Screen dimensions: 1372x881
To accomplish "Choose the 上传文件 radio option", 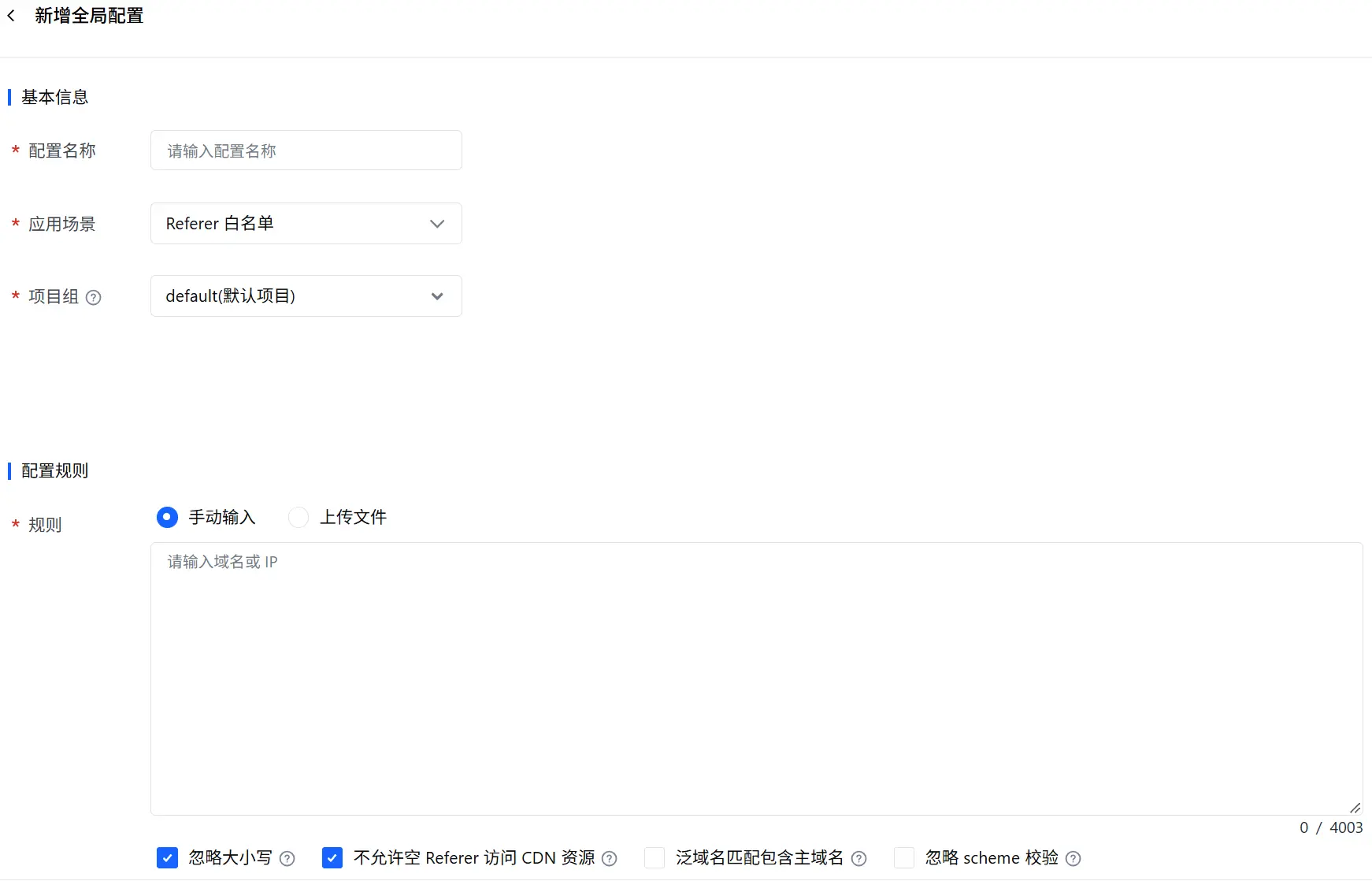I will pos(299,517).
